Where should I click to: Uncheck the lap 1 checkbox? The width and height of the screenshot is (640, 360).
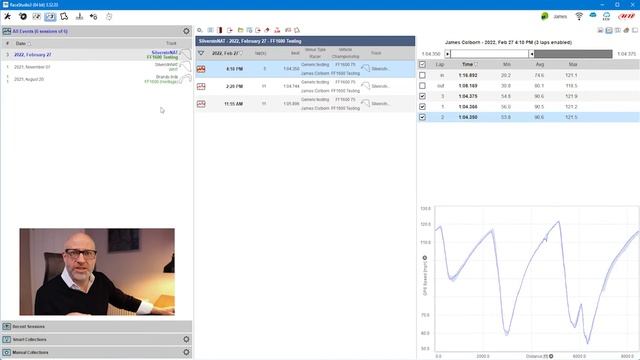pos(422,107)
